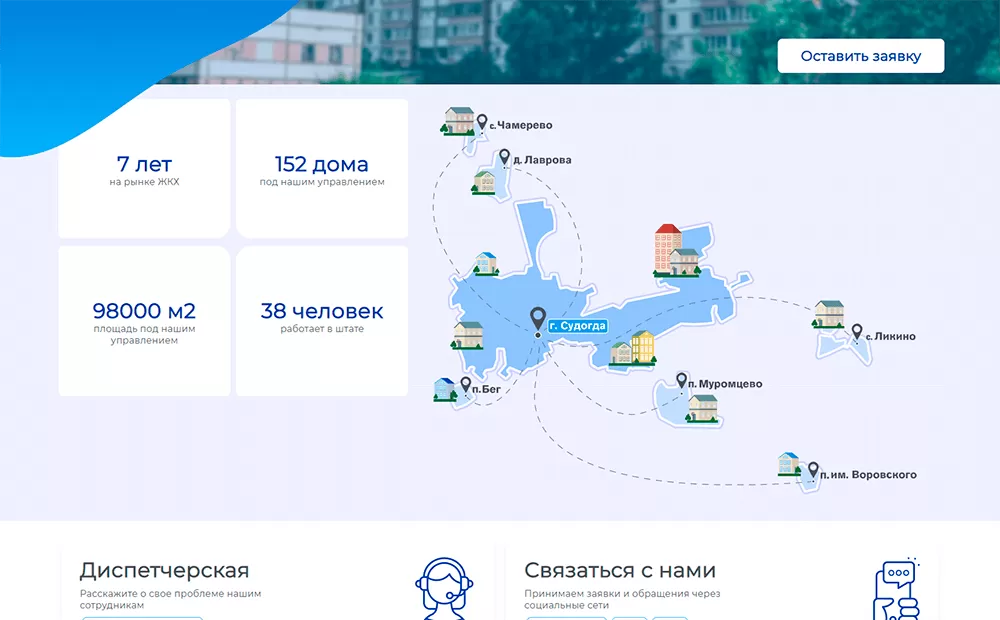Image resolution: width=1000 pixels, height=620 pixels.
Task: Click the "г. Судогда" highlighted label
Action: tap(577, 325)
